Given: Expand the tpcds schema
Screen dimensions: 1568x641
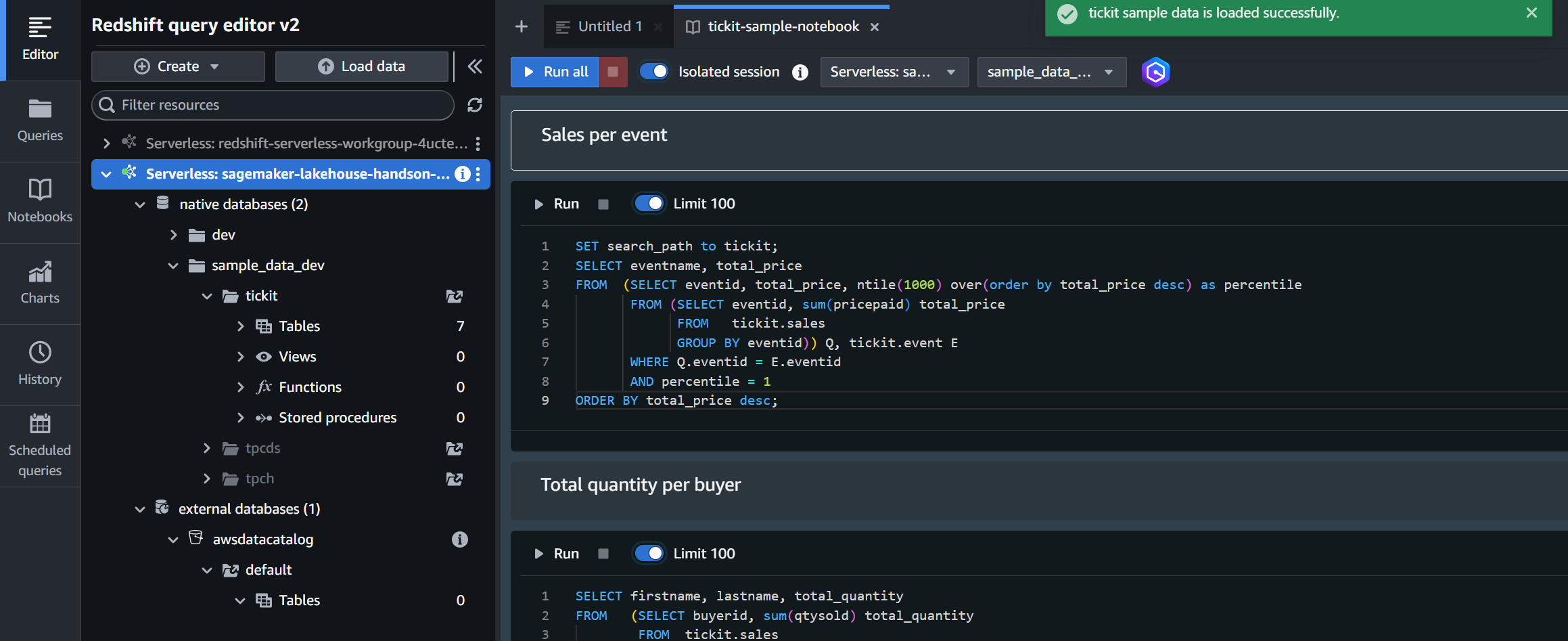Looking at the screenshot, I should [x=207, y=448].
